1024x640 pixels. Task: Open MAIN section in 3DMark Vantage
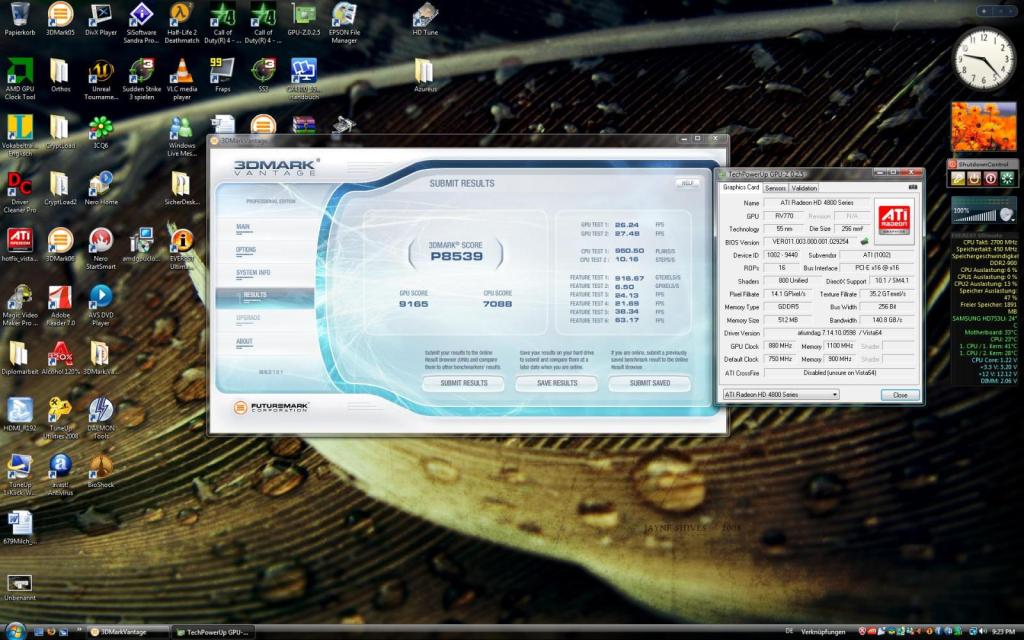pos(243,227)
